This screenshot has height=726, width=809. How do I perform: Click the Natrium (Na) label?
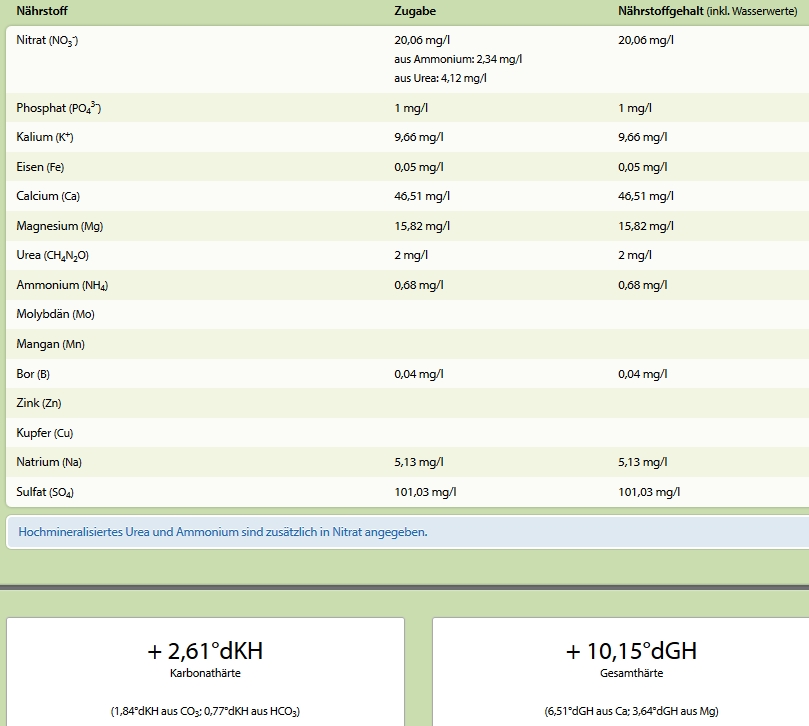pyautogui.click(x=49, y=462)
